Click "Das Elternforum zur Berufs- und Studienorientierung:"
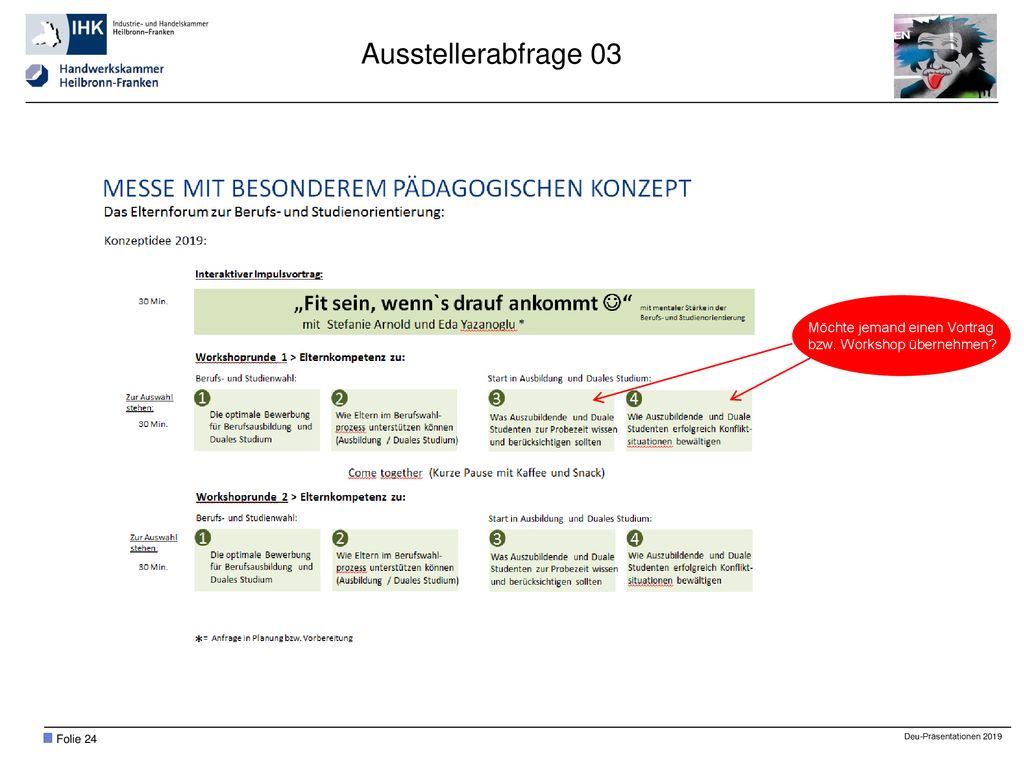 coord(274,212)
